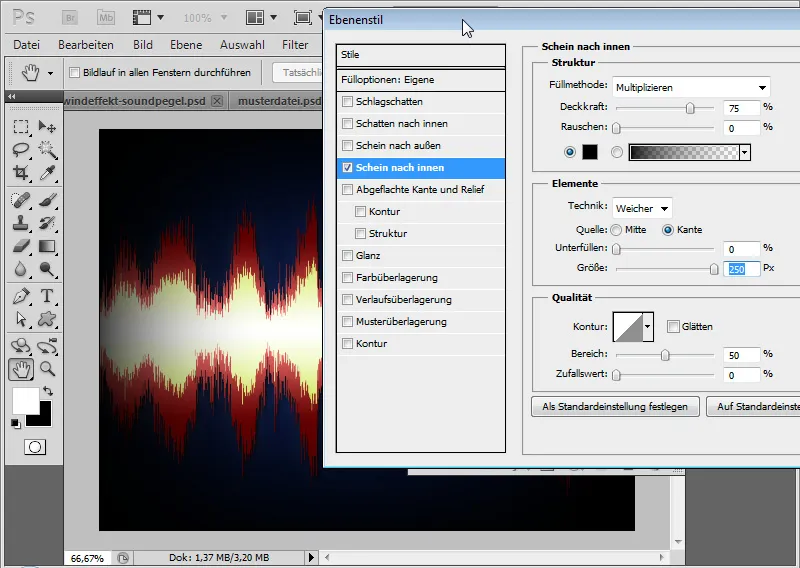
Task: Select the Mitte source radio button
Action: (x=616, y=230)
